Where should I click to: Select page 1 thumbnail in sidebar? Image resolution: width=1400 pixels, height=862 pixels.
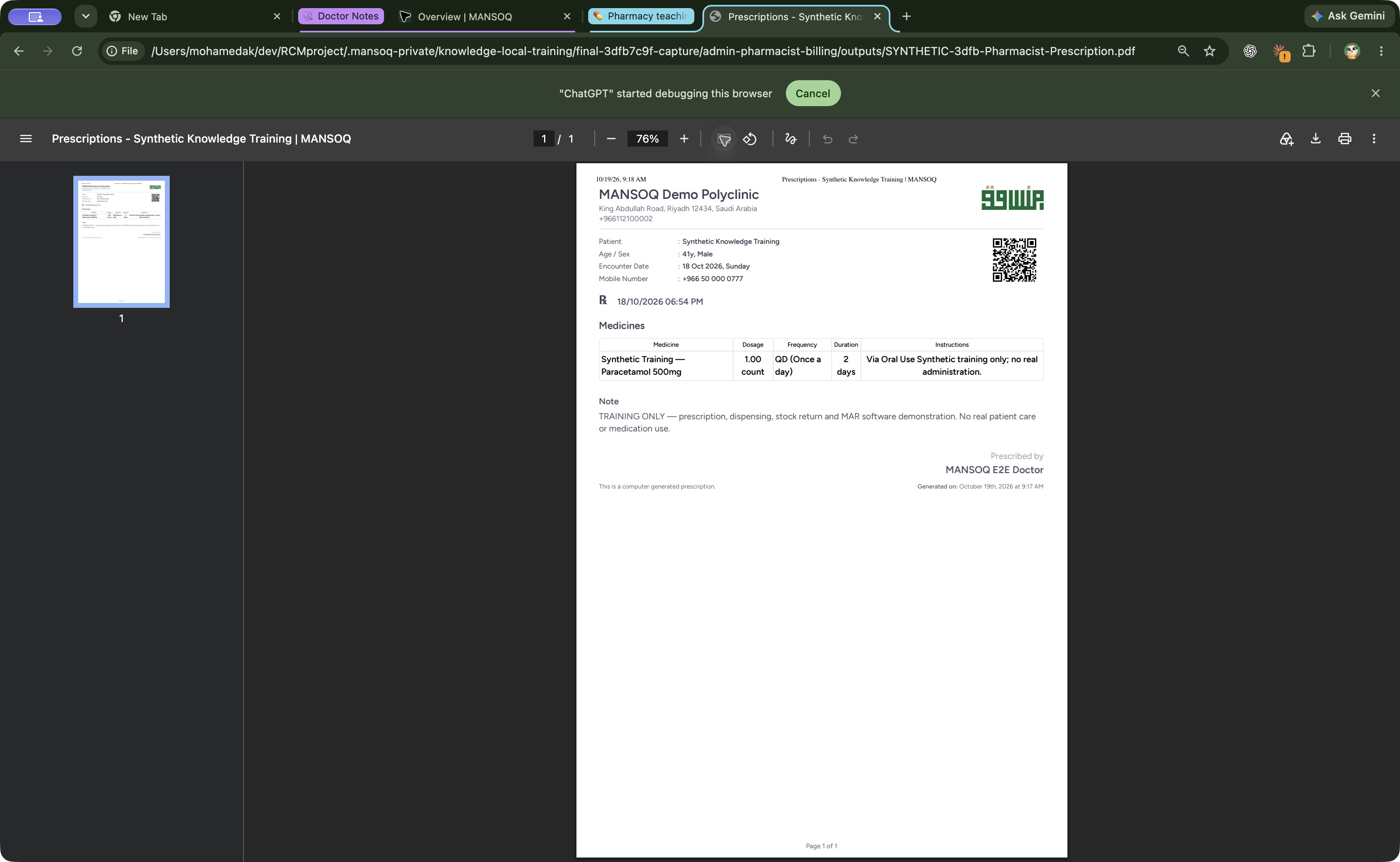click(x=122, y=242)
